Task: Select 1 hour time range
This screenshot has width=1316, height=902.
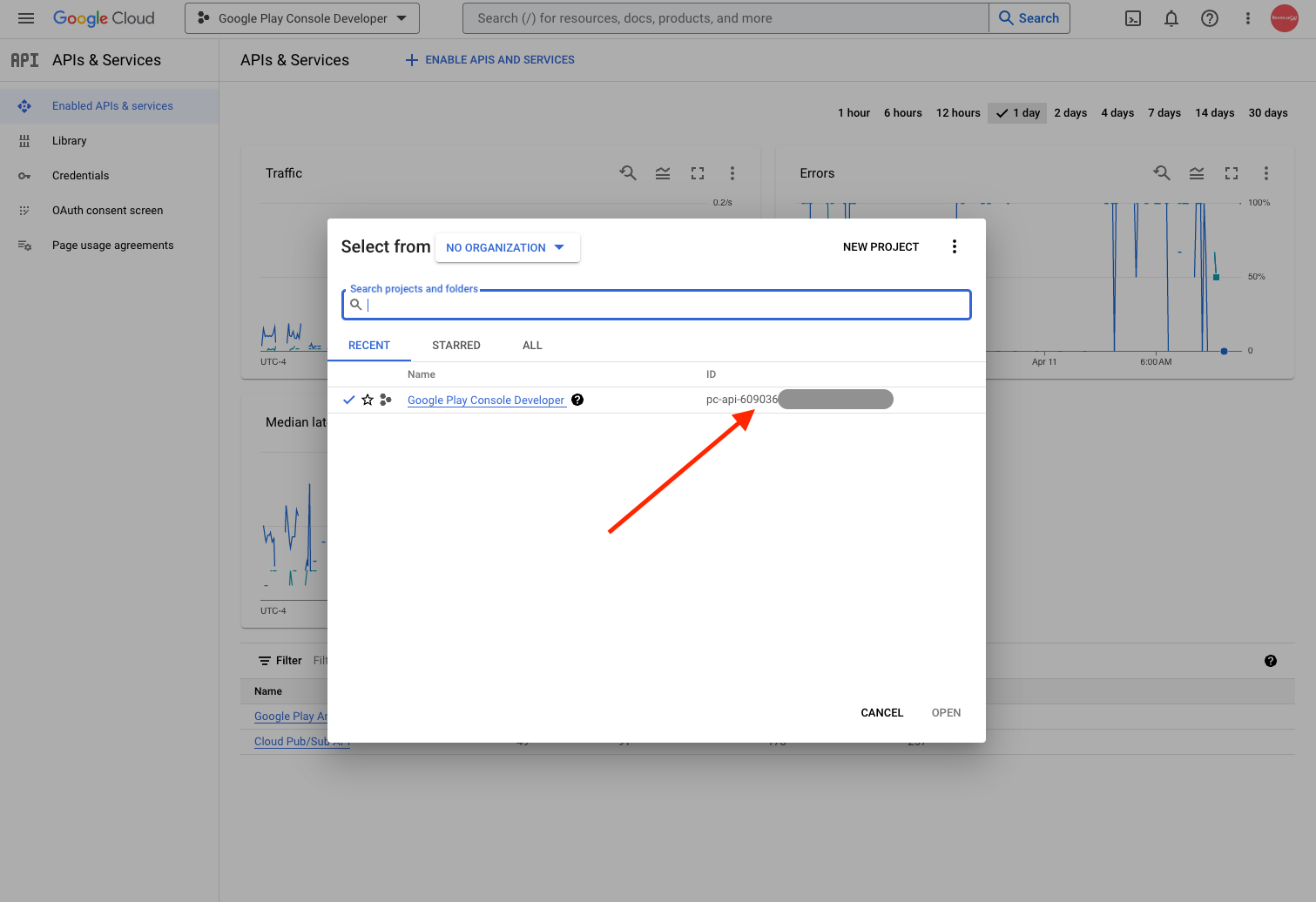Action: (x=854, y=113)
